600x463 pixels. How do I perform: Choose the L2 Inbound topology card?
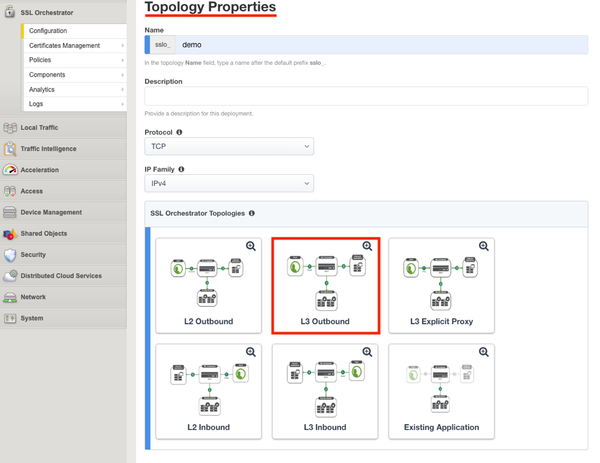[x=208, y=391]
